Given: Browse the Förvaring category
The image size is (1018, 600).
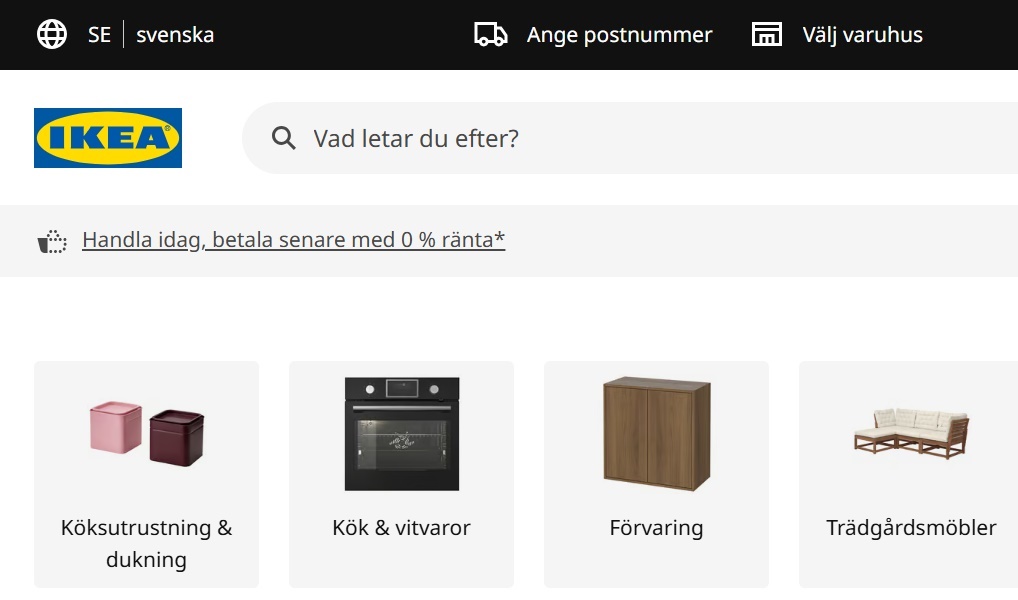Looking at the screenshot, I should point(656,527).
